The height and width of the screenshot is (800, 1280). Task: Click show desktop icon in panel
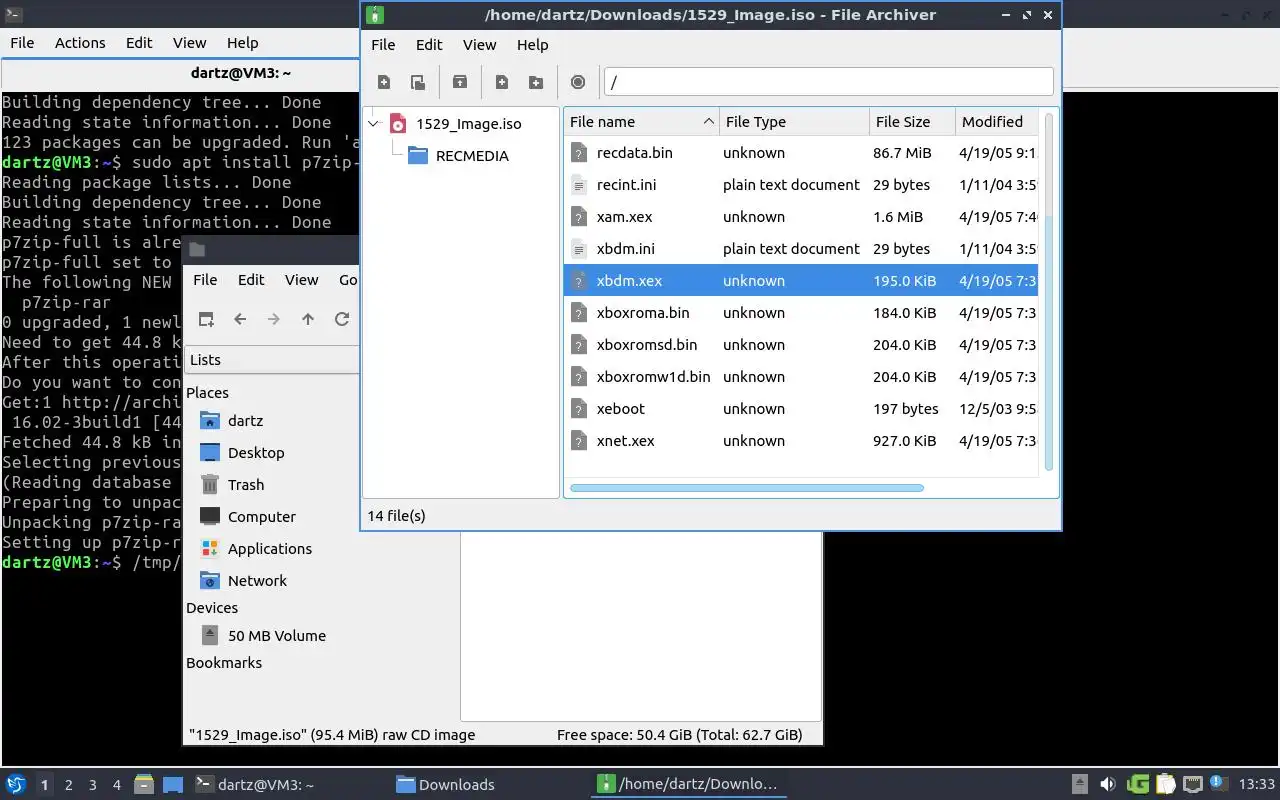[172, 785]
